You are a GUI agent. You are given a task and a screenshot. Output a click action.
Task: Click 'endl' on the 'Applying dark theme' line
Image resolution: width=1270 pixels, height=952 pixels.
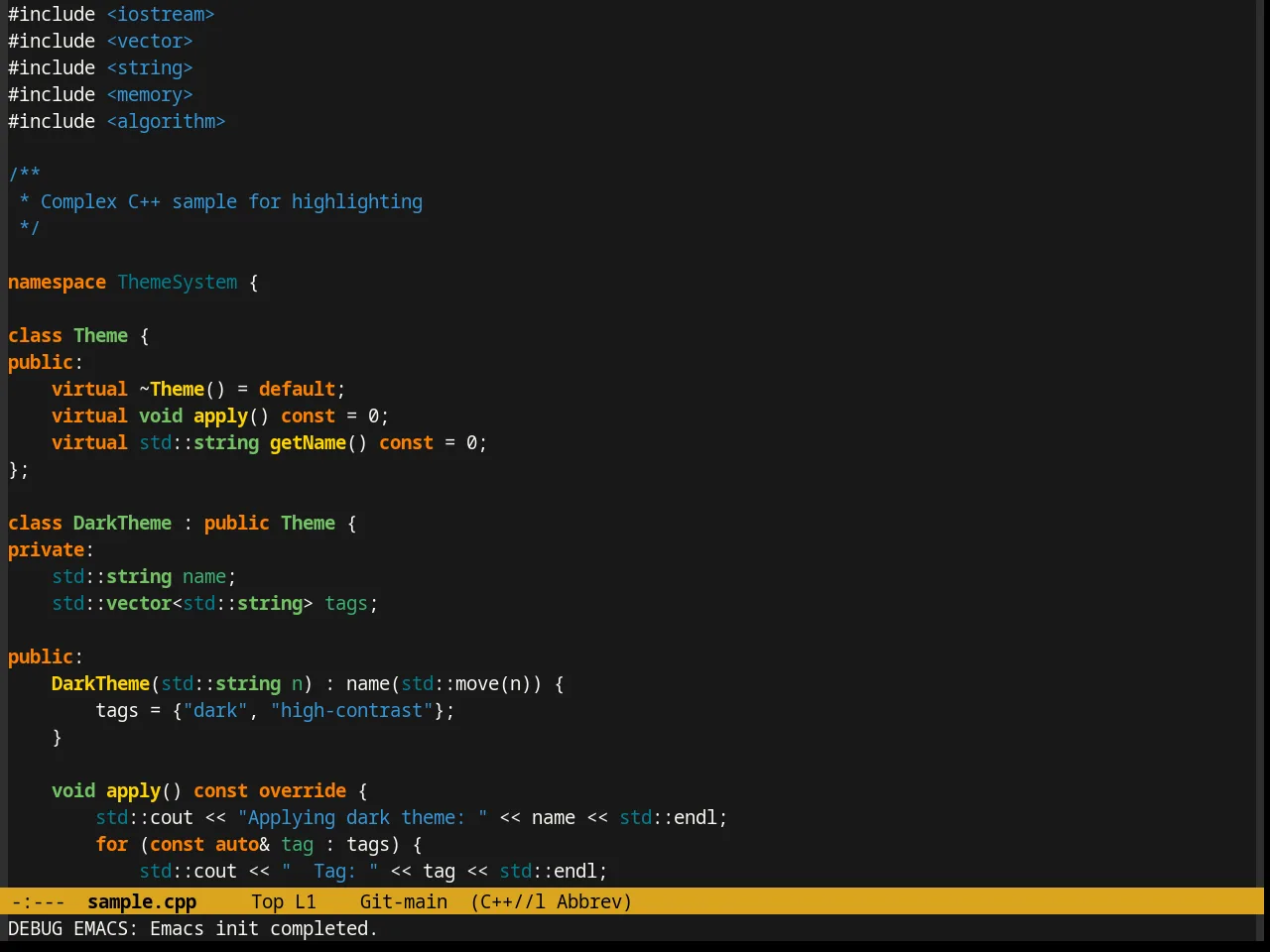(696, 817)
